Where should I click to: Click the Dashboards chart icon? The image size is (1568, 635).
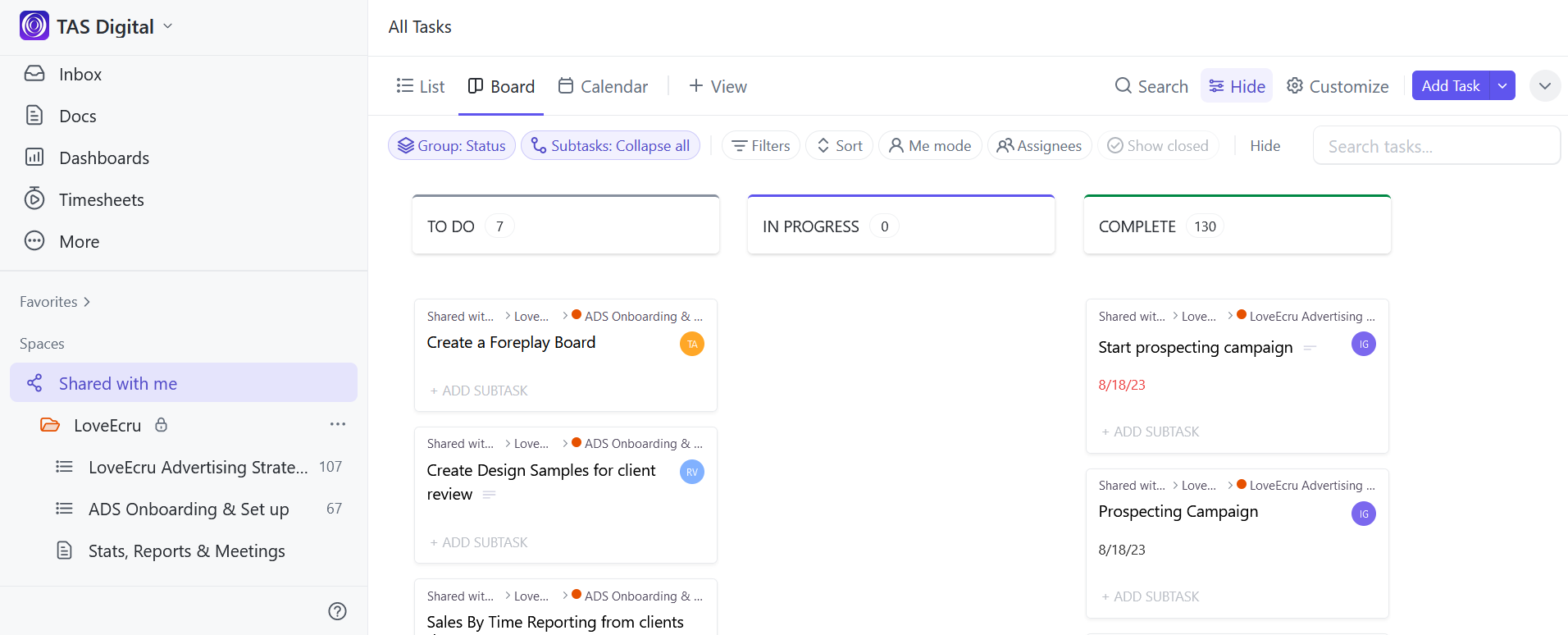tap(34, 157)
